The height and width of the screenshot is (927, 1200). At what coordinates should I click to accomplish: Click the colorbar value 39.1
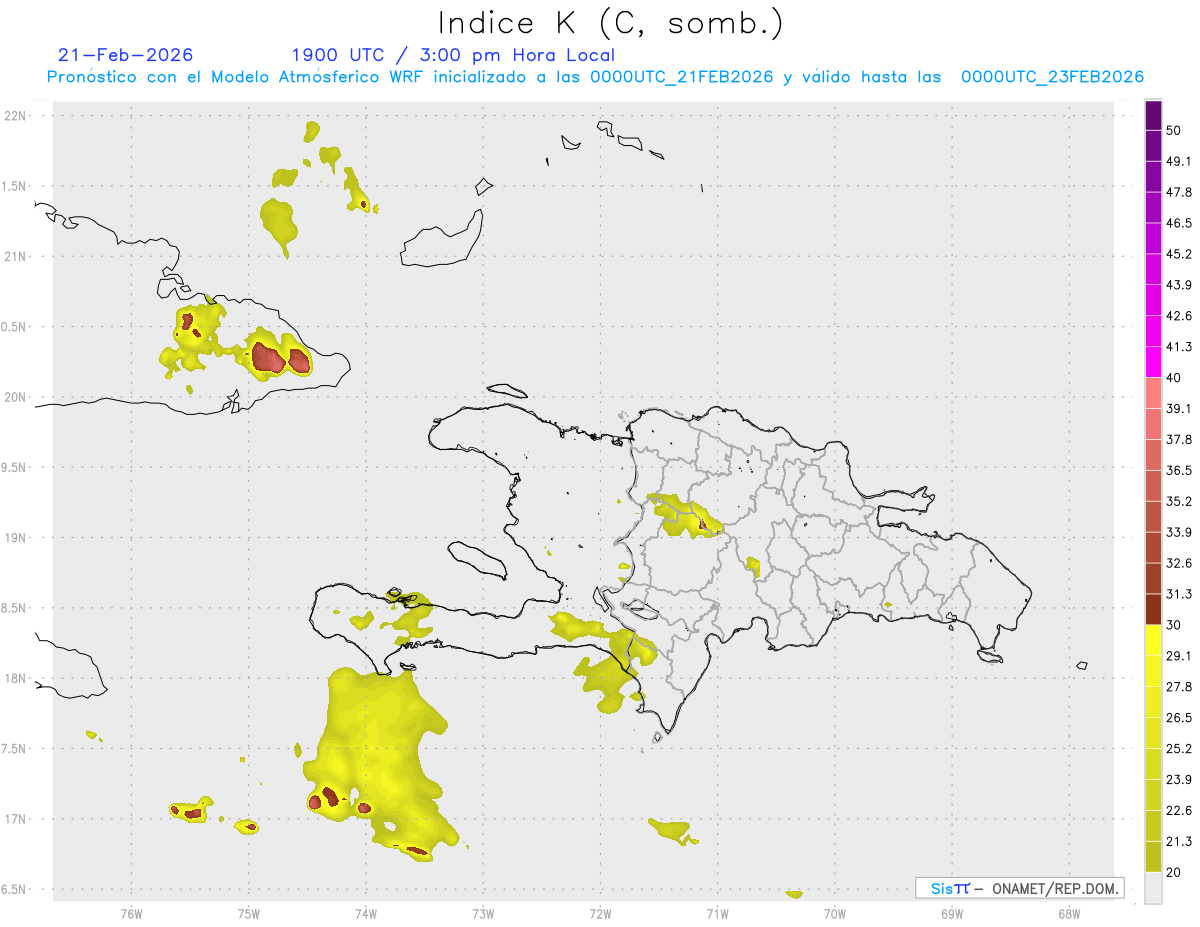pyautogui.click(x=1179, y=409)
